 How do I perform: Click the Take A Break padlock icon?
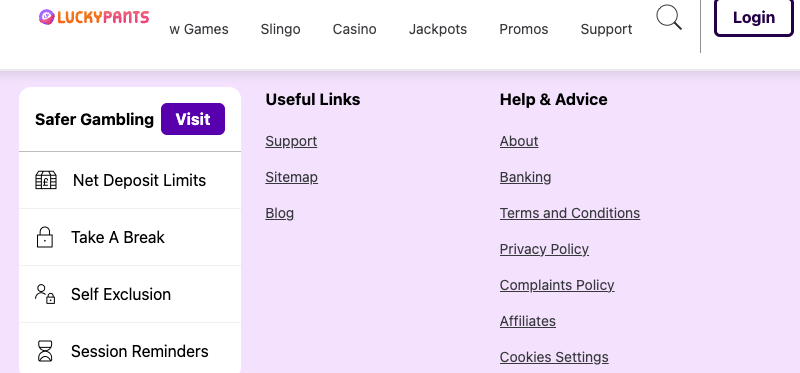click(x=45, y=237)
